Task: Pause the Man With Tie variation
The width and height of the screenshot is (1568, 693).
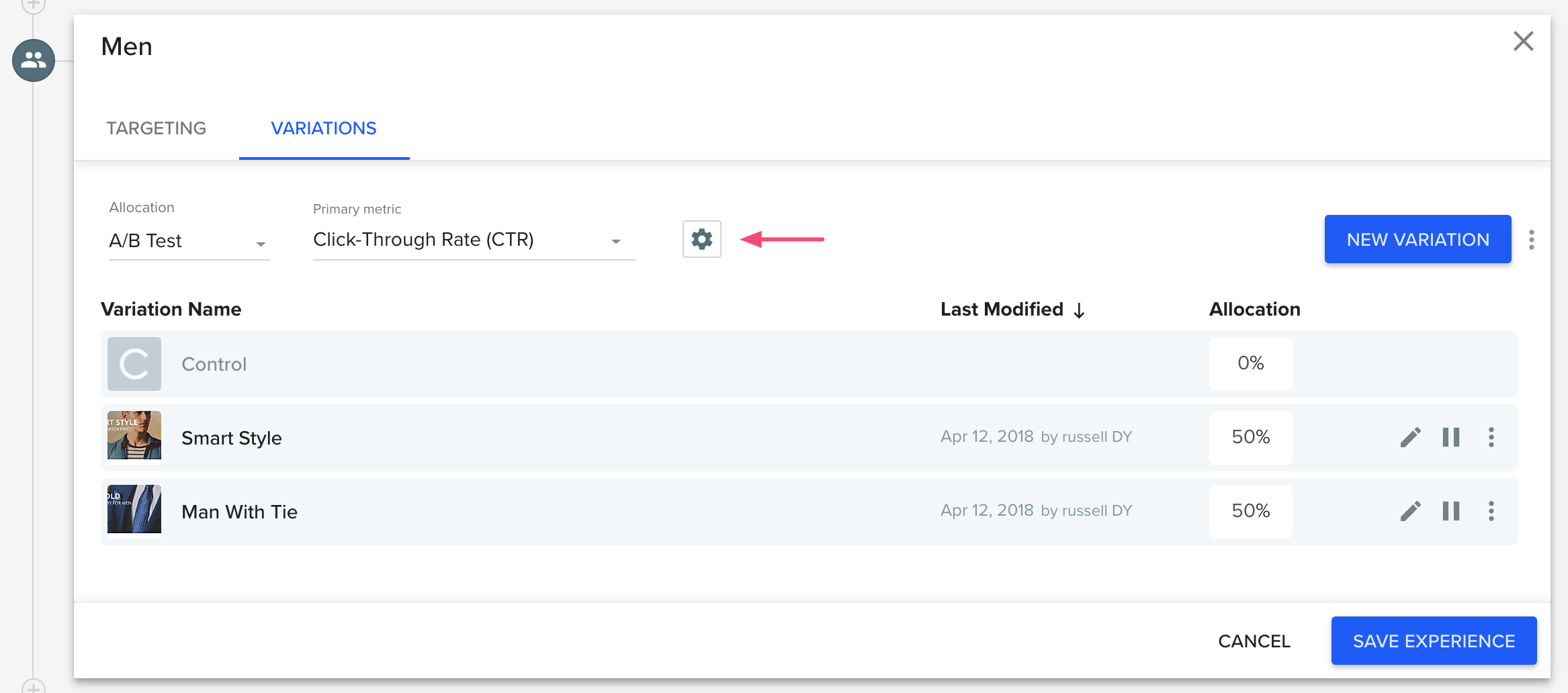Action: [x=1450, y=511]
